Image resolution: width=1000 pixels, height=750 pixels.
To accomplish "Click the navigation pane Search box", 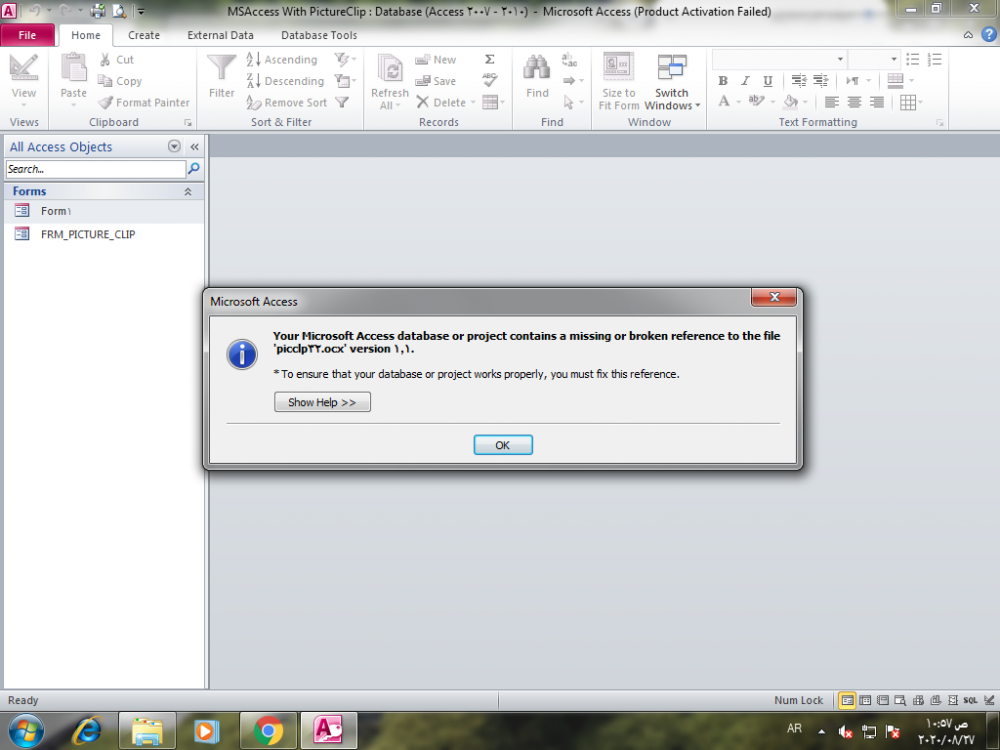I will pos(96,169).
